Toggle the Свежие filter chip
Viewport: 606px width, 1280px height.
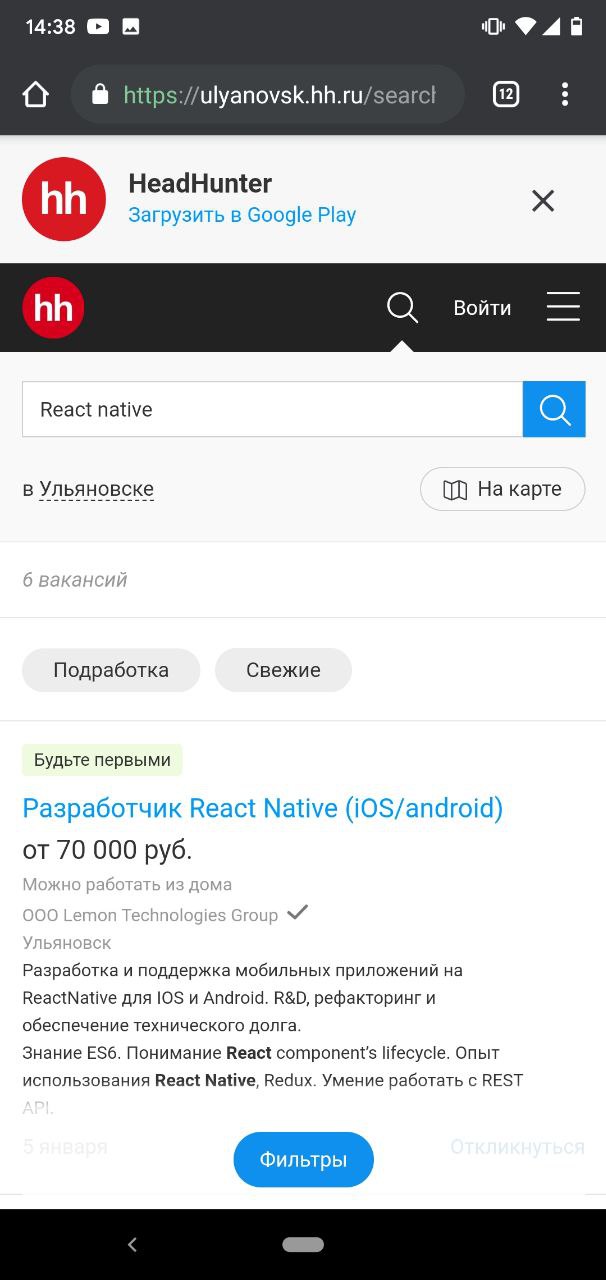point(283,670)
